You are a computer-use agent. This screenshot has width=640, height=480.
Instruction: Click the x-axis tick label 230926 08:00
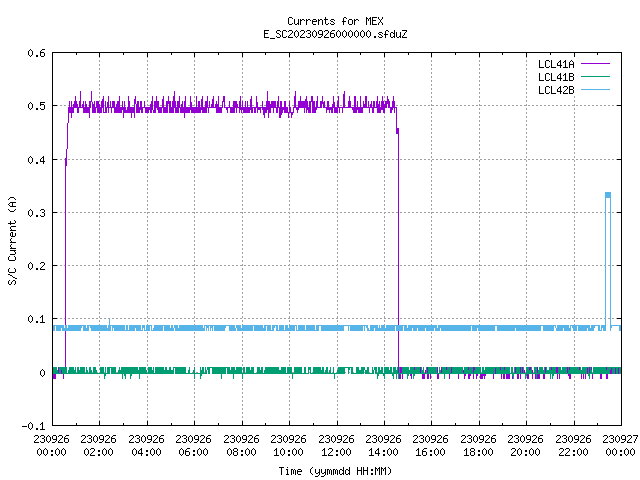tap(241, 445)
